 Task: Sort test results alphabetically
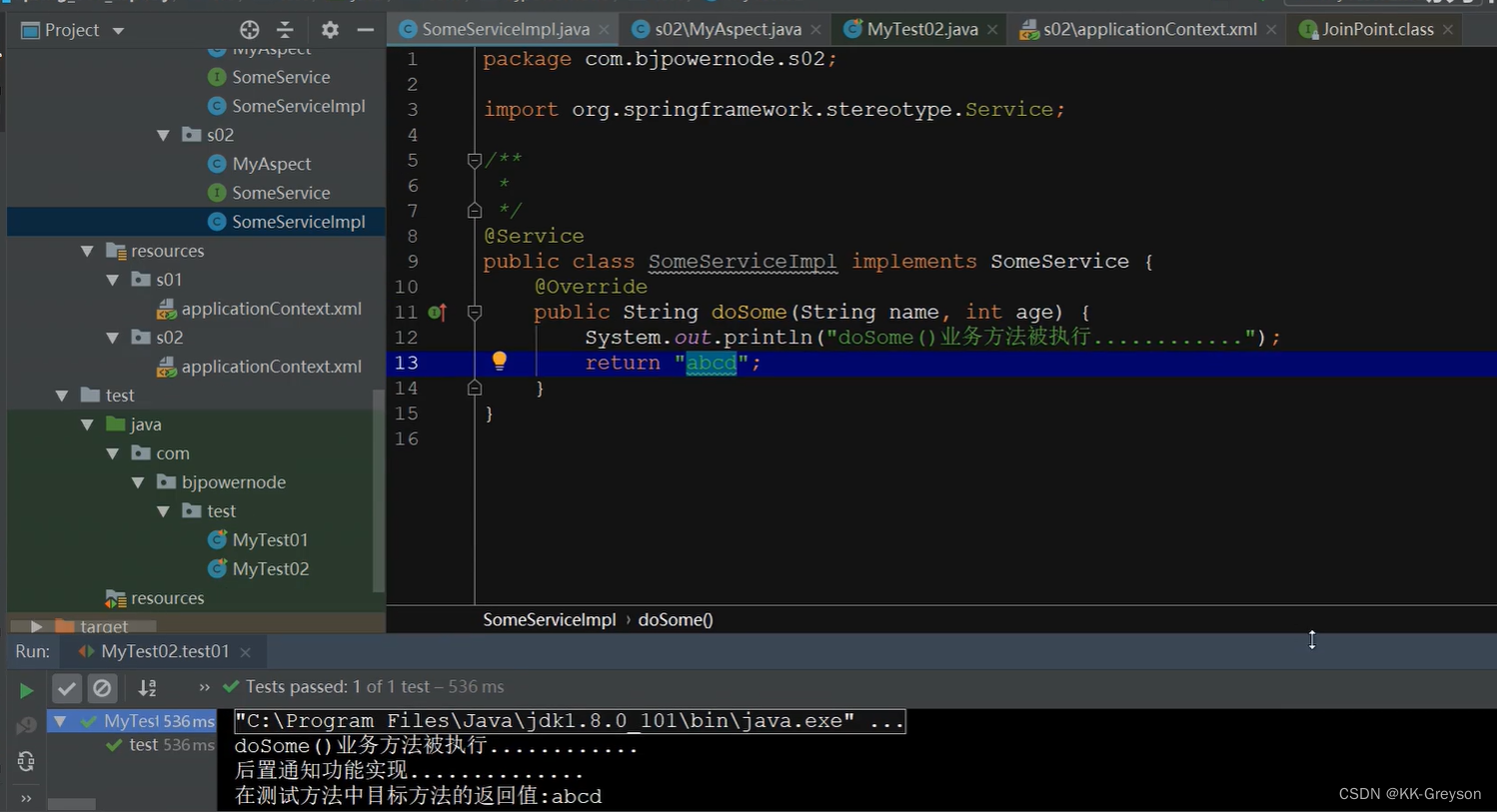147,687
